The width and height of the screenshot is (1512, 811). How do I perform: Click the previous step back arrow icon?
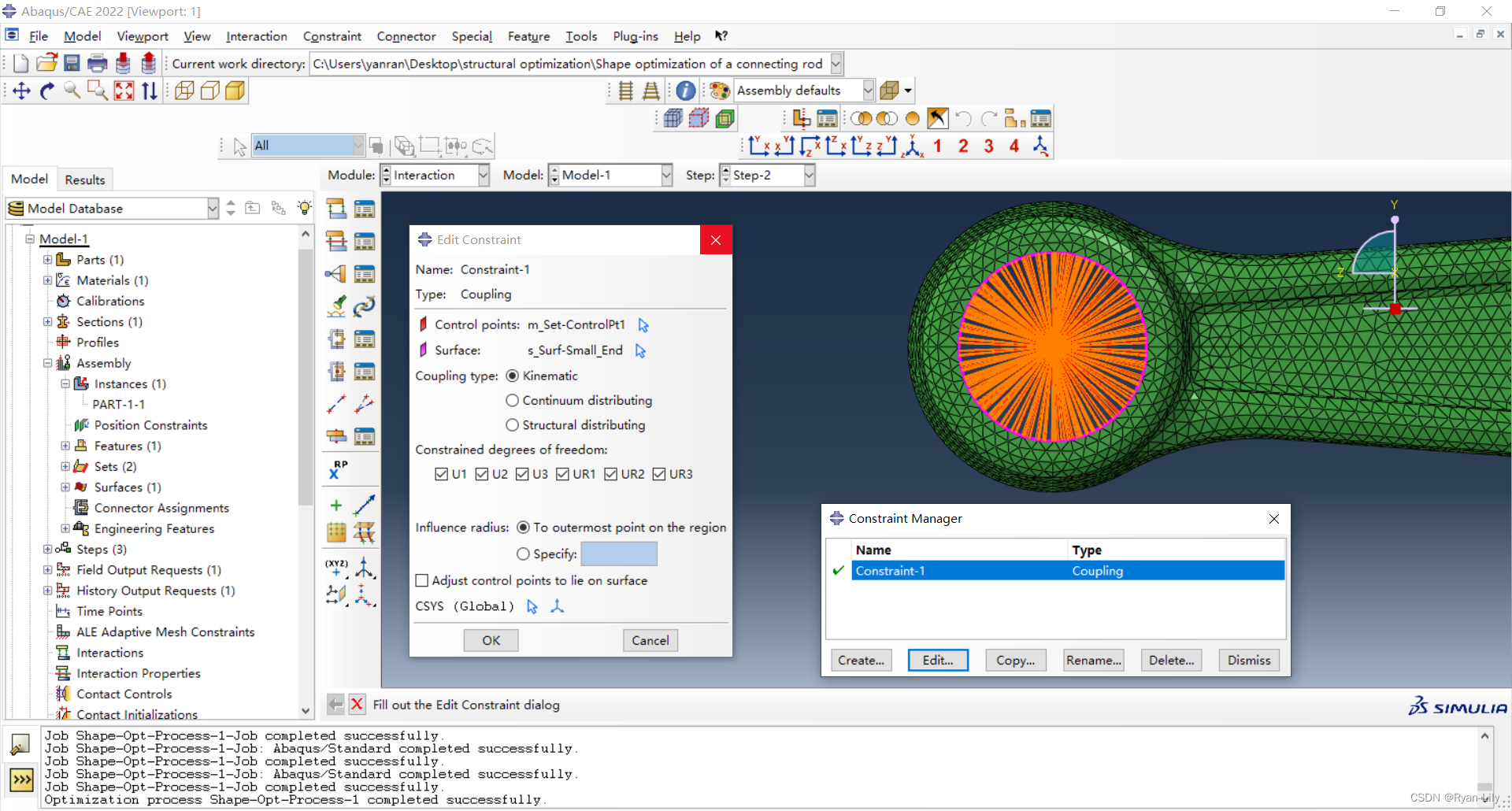336,705
